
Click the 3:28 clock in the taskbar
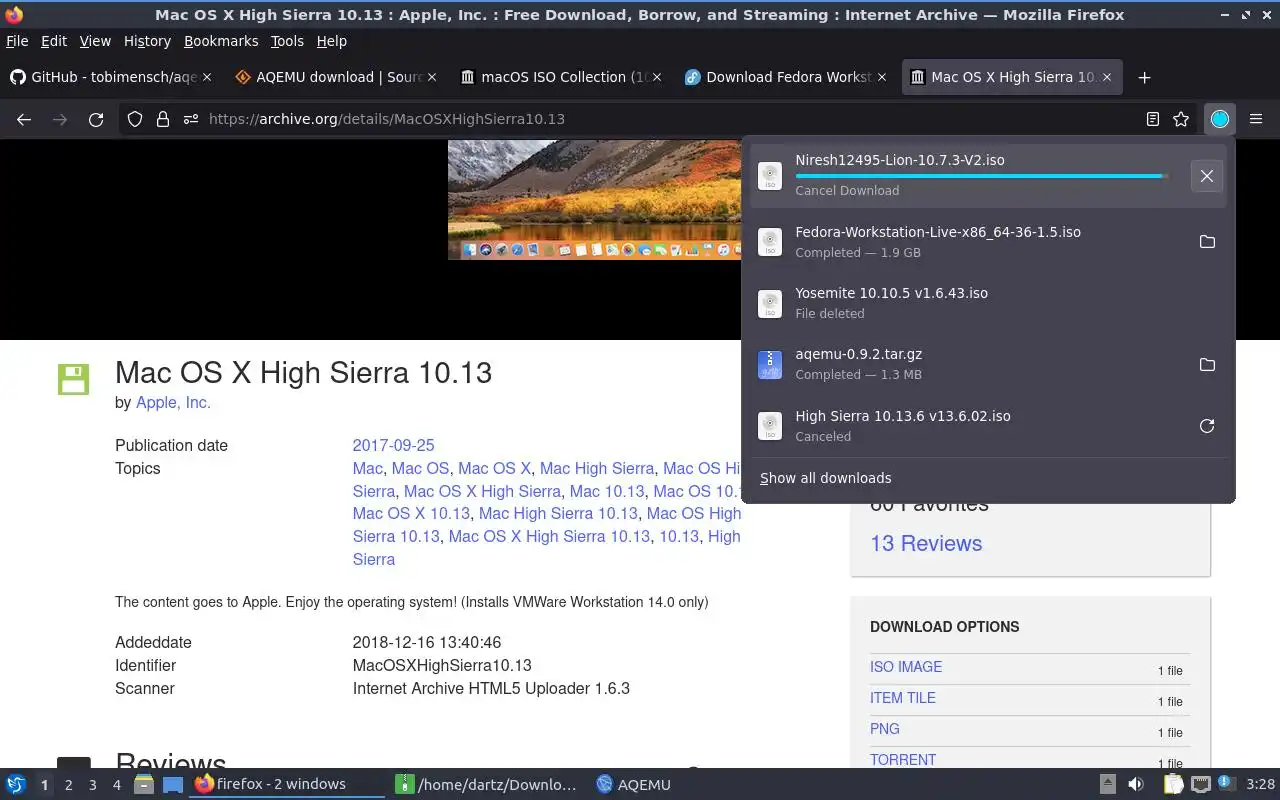tap(1261, 785)
